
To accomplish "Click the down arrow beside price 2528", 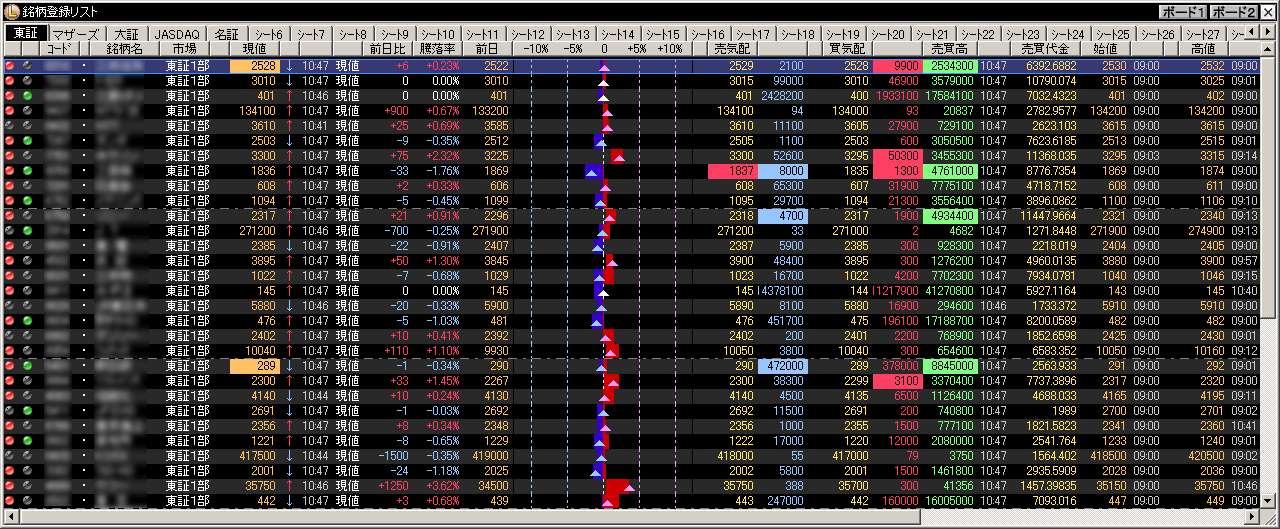I will click(289, 66).
